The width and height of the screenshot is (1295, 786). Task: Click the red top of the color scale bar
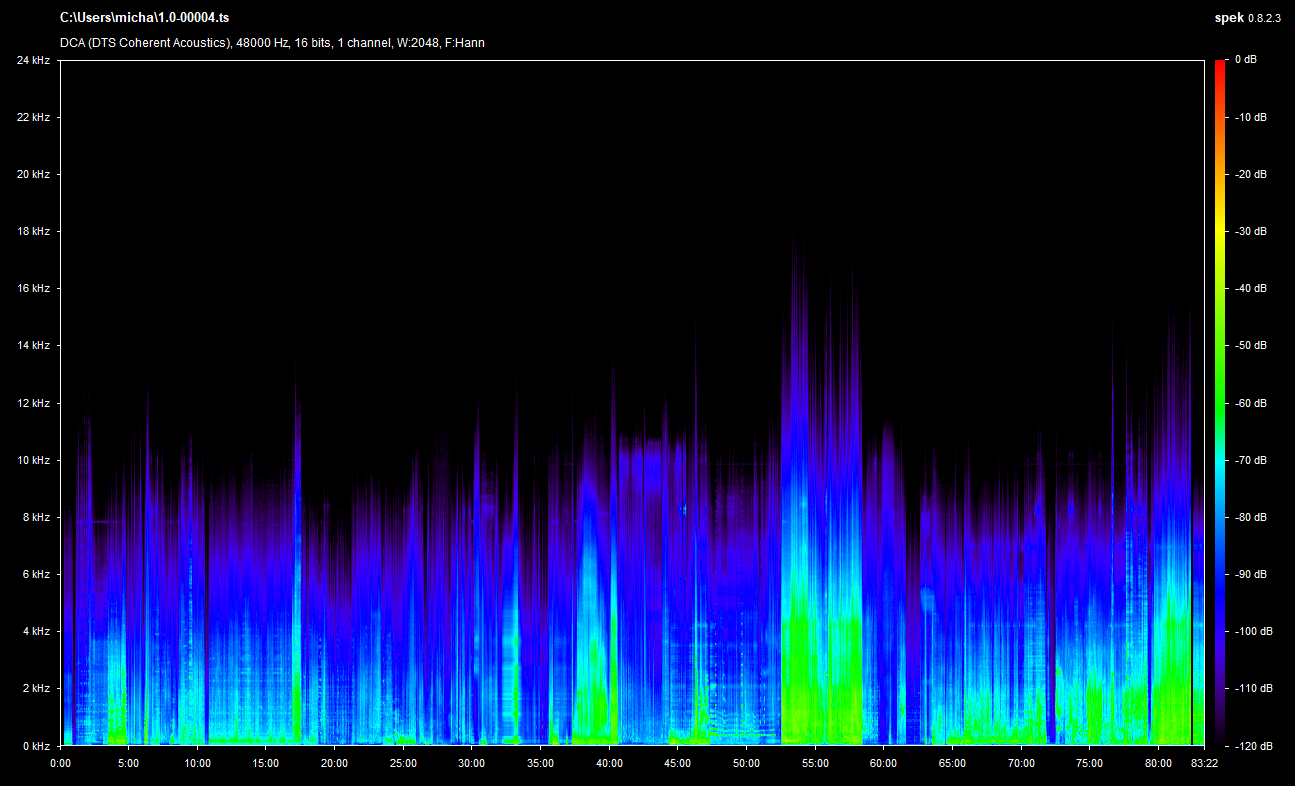point(1220,68)
